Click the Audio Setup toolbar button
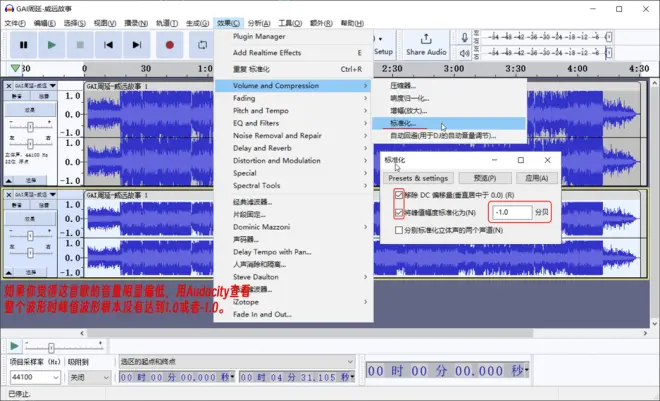660x401 pixels. click(x=383, y=45)
